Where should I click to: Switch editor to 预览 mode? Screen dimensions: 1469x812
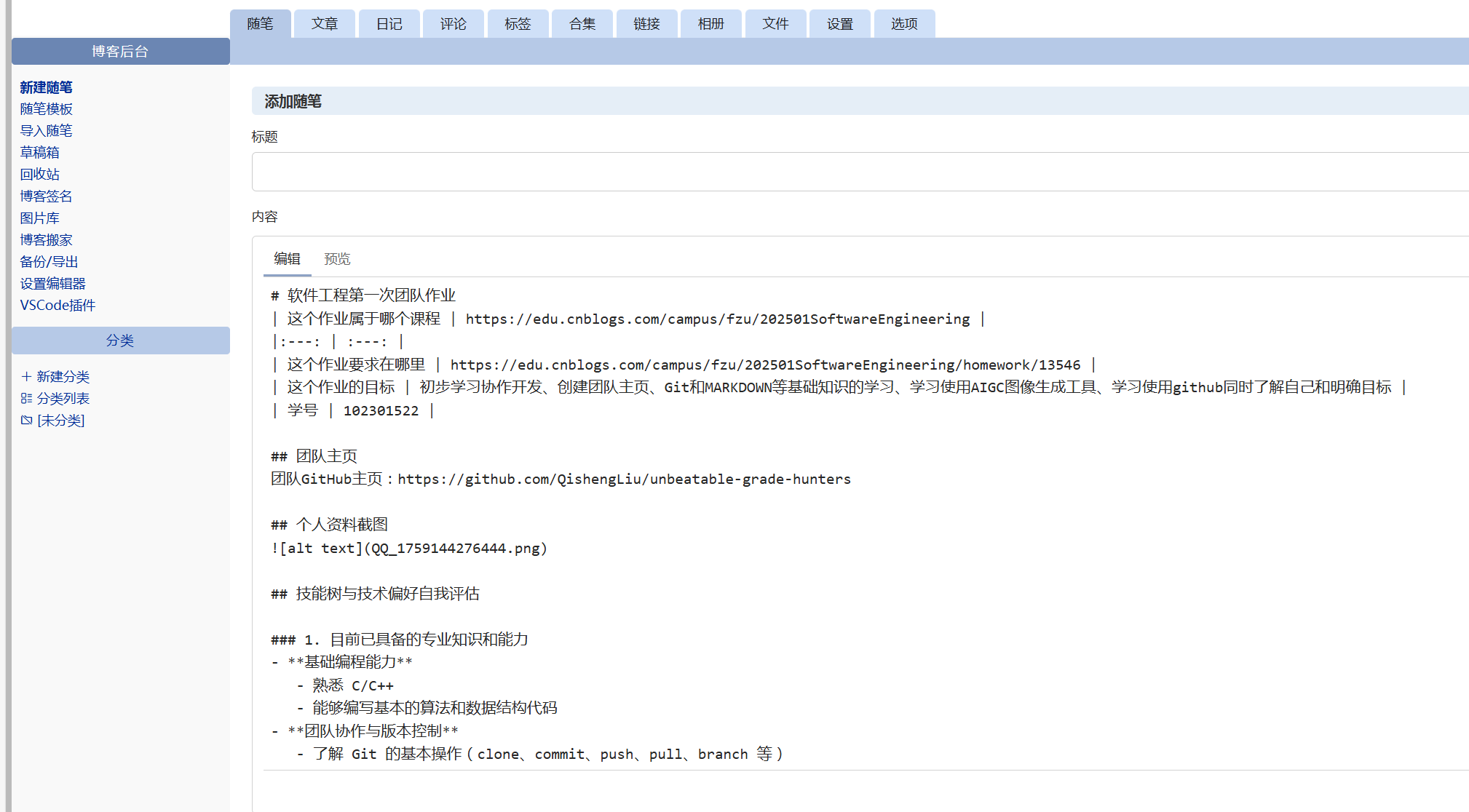pyautogui.click(x=338, y=258)
